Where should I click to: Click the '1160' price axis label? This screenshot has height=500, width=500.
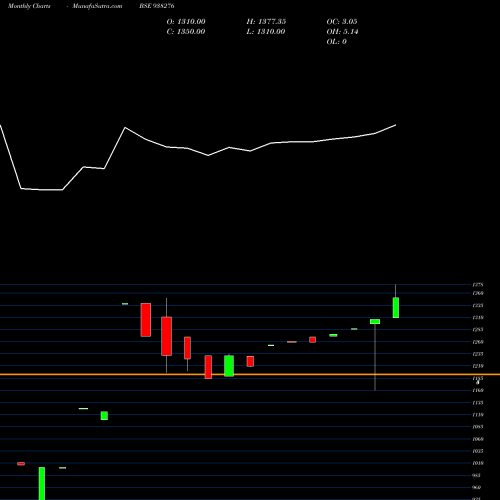click(478, 390)
